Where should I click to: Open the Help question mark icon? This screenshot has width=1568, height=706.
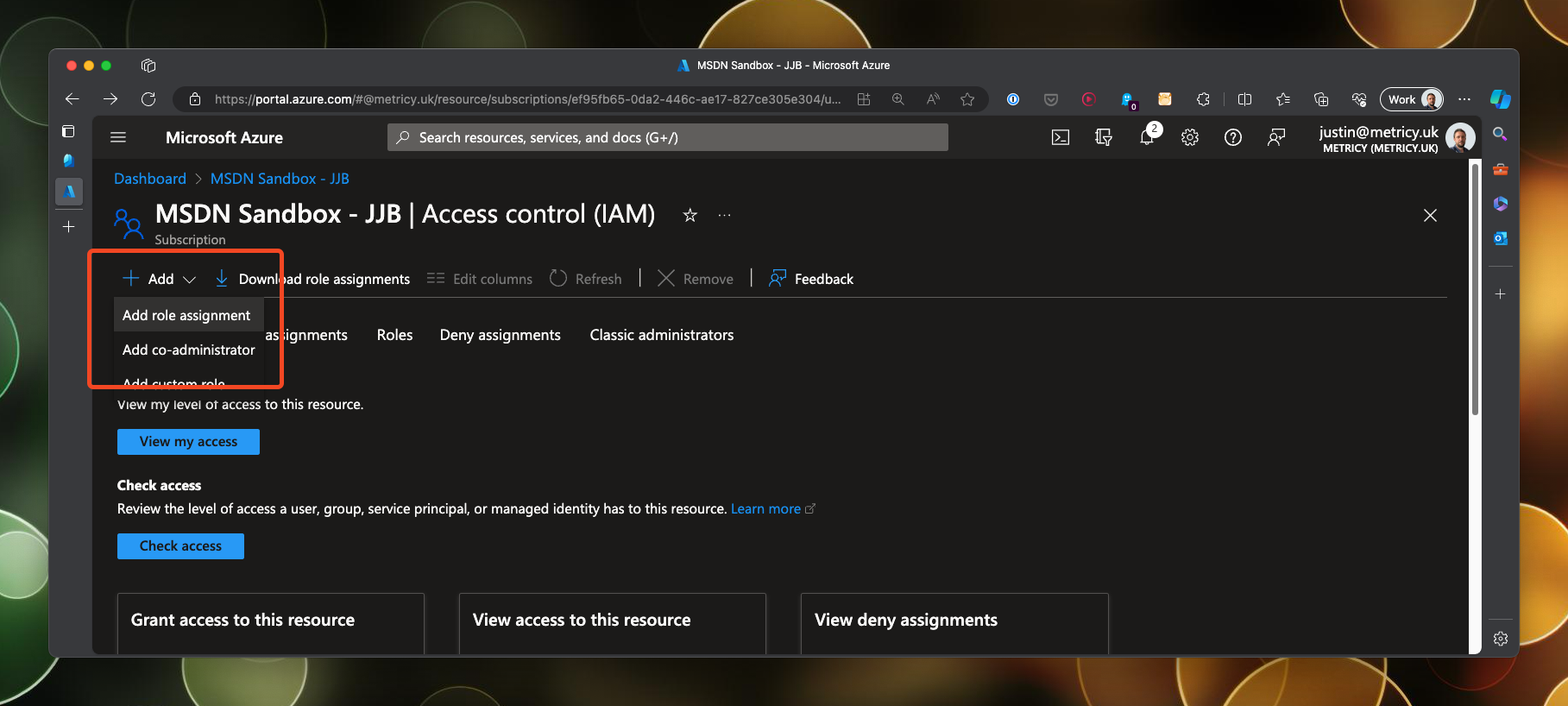[1233, 137]
